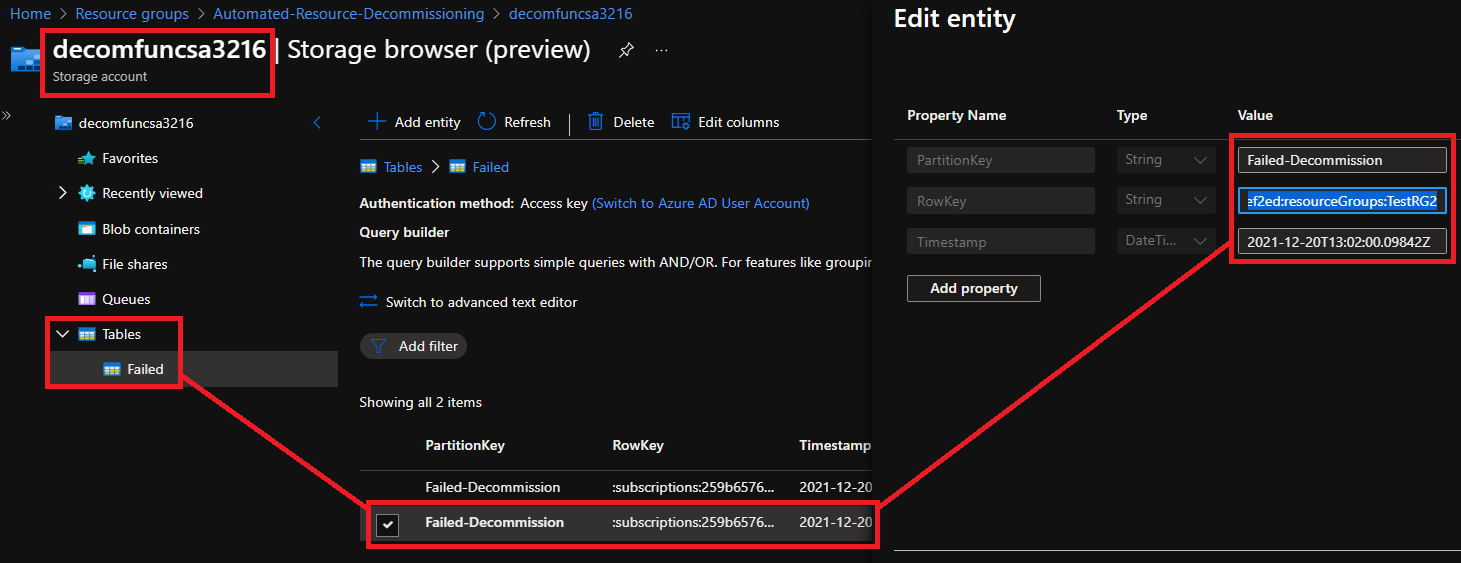1461x563 pixels.
Task: Open the Timestamp DateTime type dropdown
Action: click(x=1166, y=242)
